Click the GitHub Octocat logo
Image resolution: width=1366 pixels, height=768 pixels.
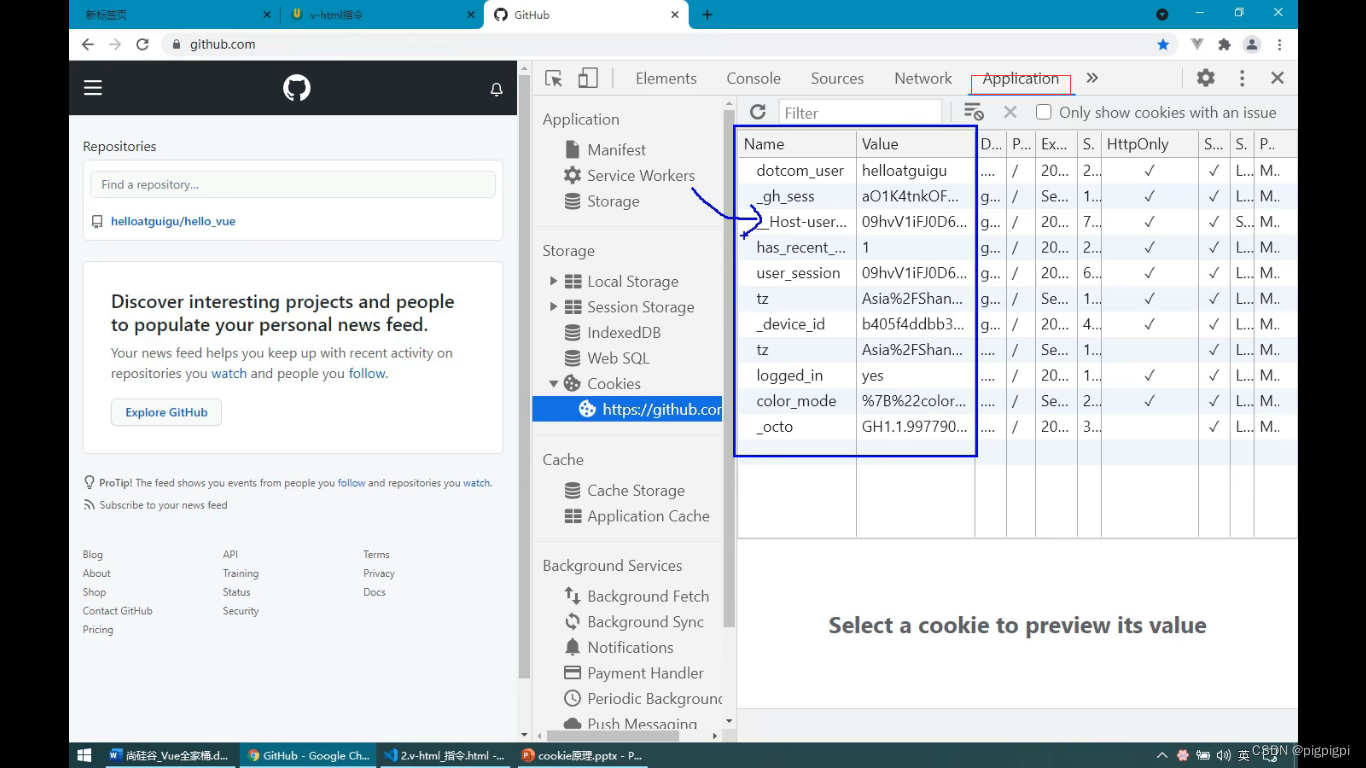pos(297,88)
